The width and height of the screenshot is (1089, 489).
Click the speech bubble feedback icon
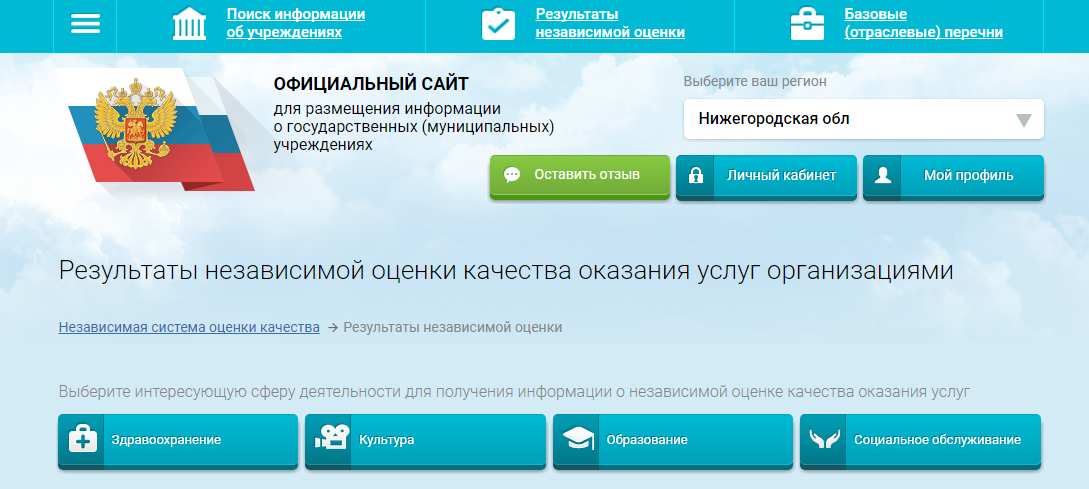pos(512,175)
